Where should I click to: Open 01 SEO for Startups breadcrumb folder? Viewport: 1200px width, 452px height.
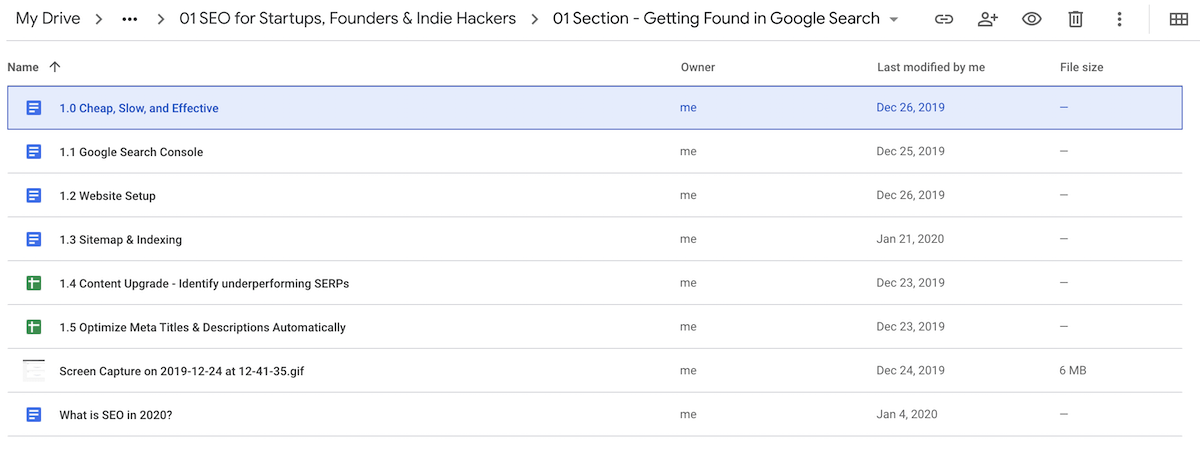[348, 19]
